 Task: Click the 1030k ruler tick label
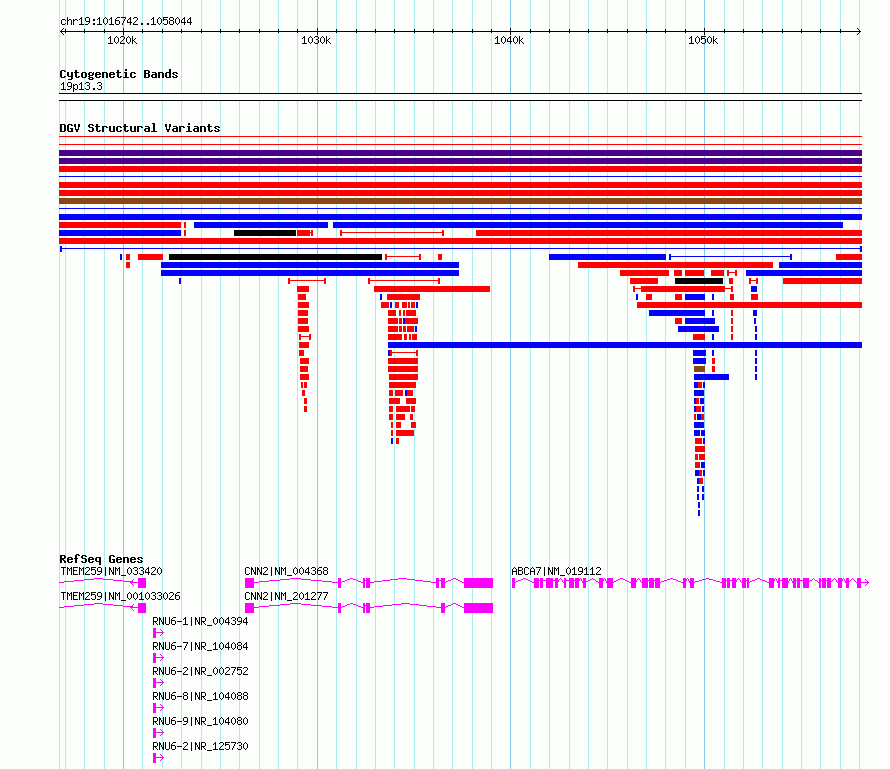pos(316,40)
